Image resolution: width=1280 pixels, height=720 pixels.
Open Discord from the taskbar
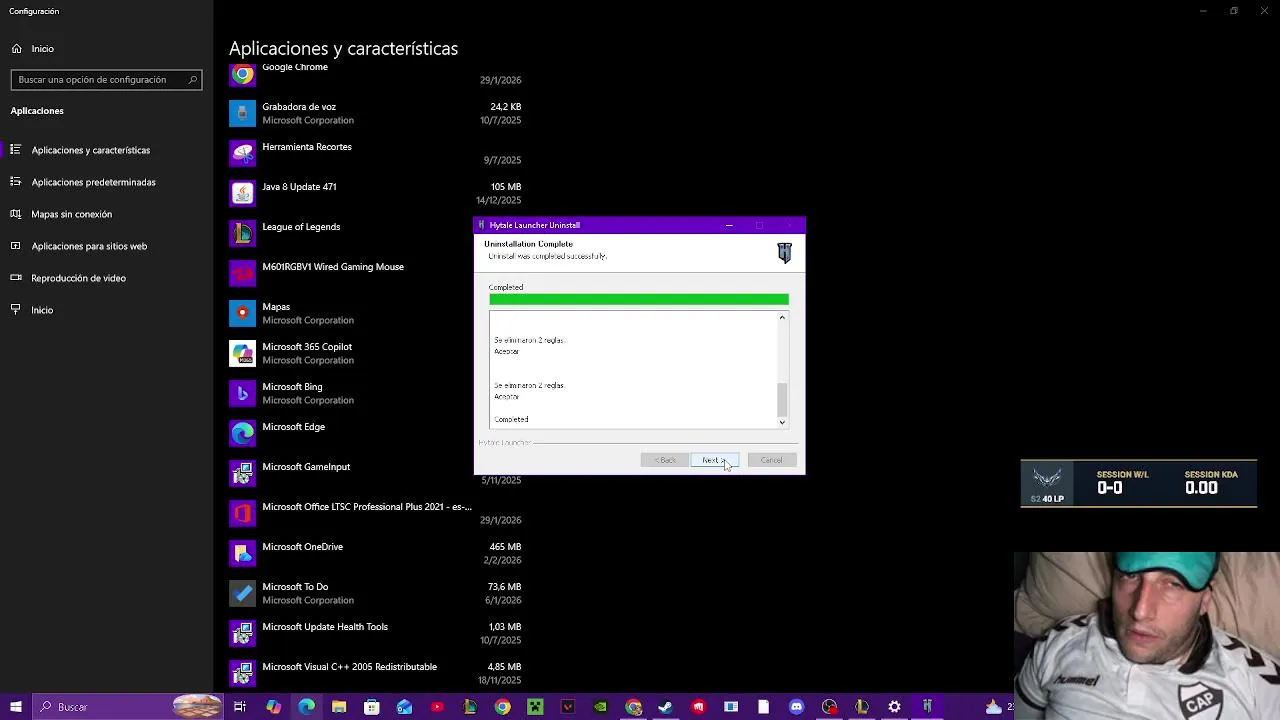point(796,707)
